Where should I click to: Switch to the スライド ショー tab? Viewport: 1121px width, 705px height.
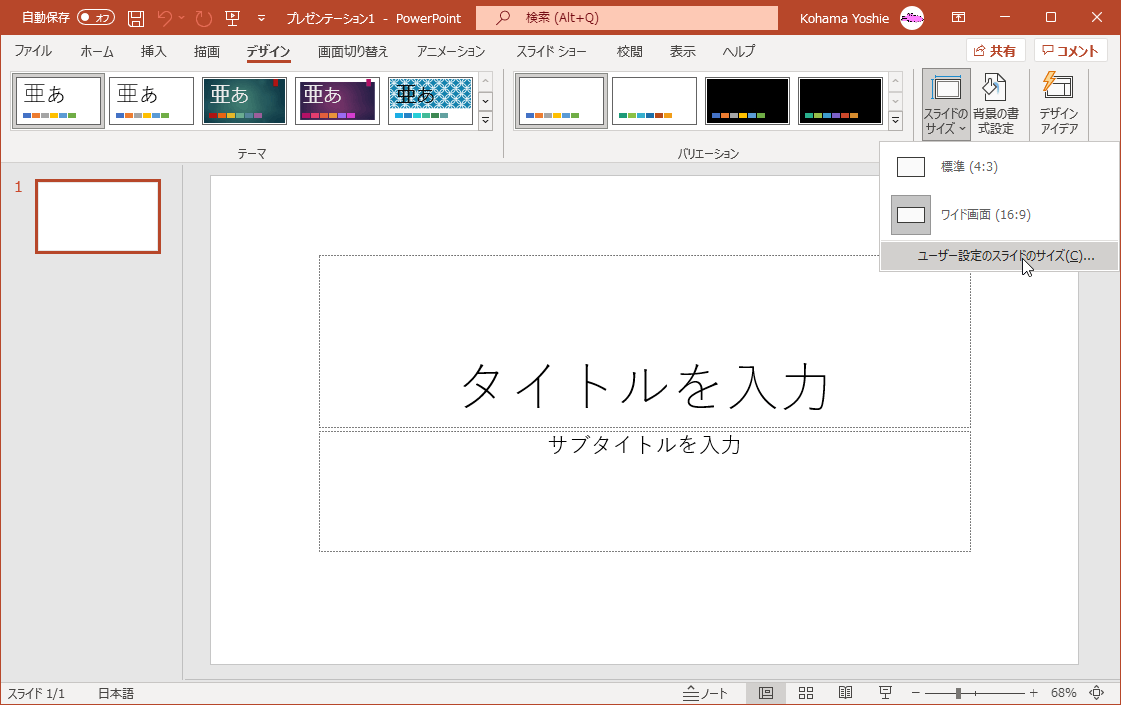pos(551,51)
